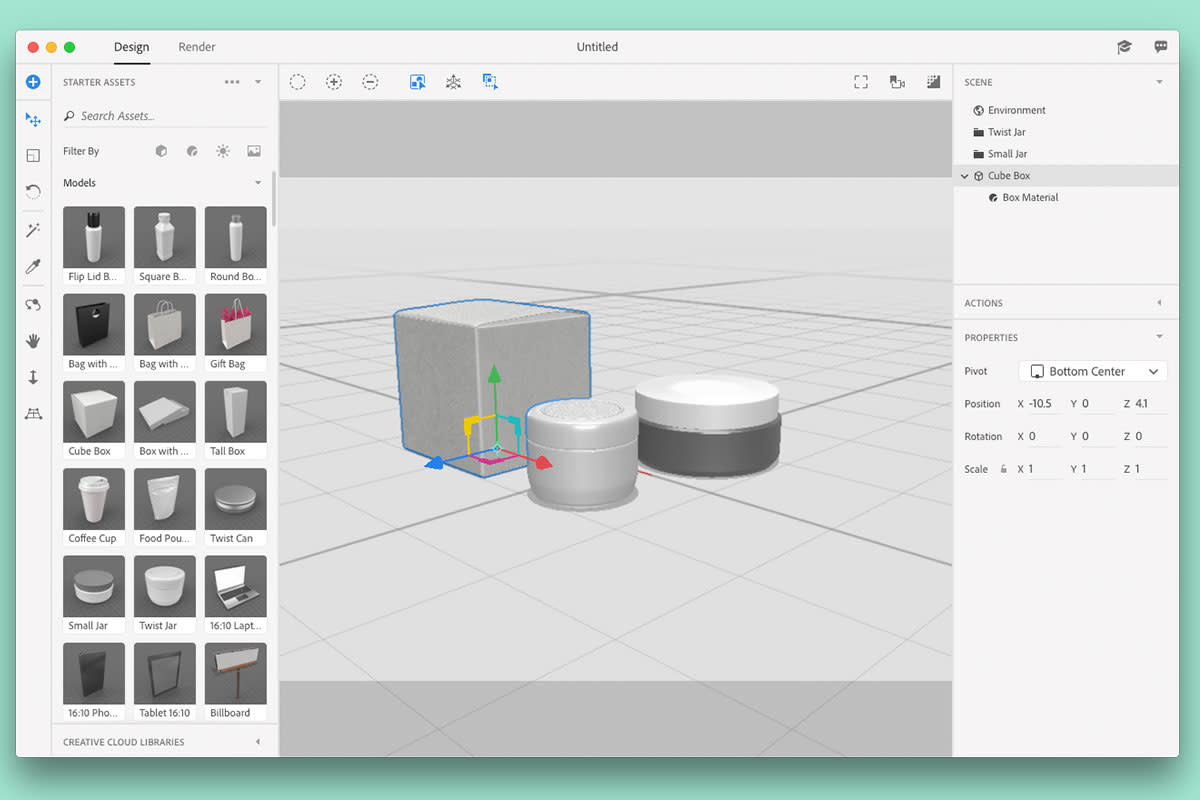
Task: Choose the Flip Lid Bottle model thumbnail
Action: pos(94,237)
